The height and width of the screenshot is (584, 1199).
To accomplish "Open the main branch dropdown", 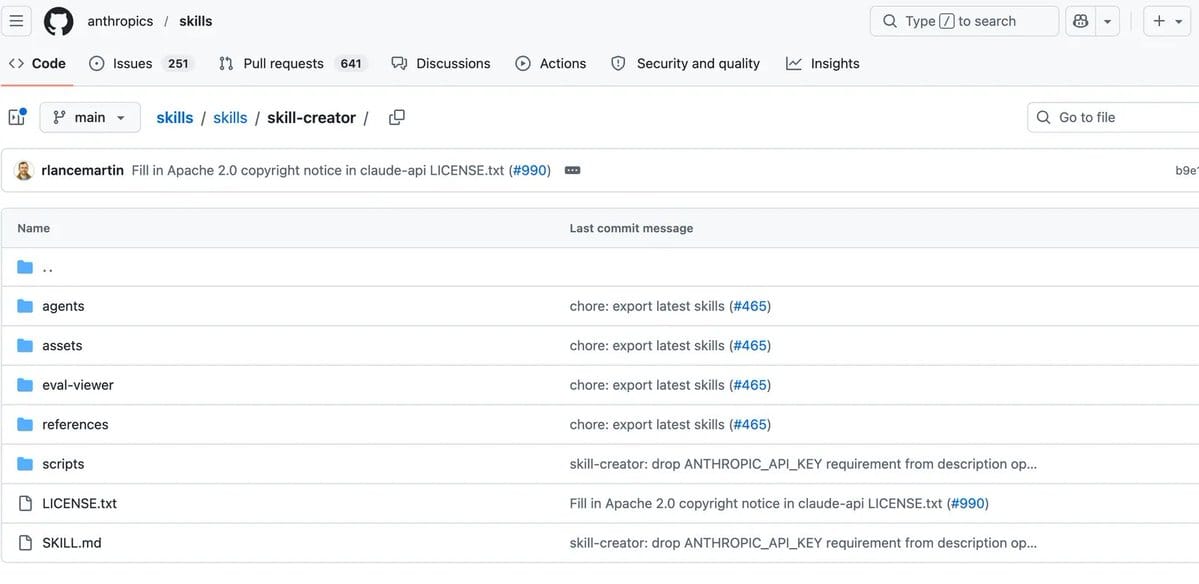I will click(x=90, y=117).
